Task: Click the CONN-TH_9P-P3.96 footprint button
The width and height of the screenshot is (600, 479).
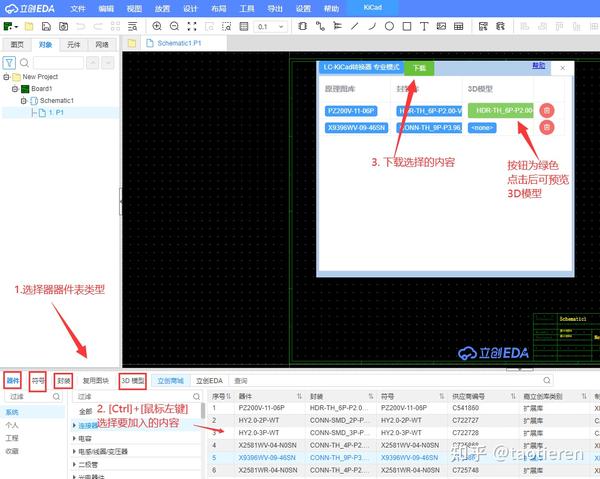Action: tap(429, 127)
